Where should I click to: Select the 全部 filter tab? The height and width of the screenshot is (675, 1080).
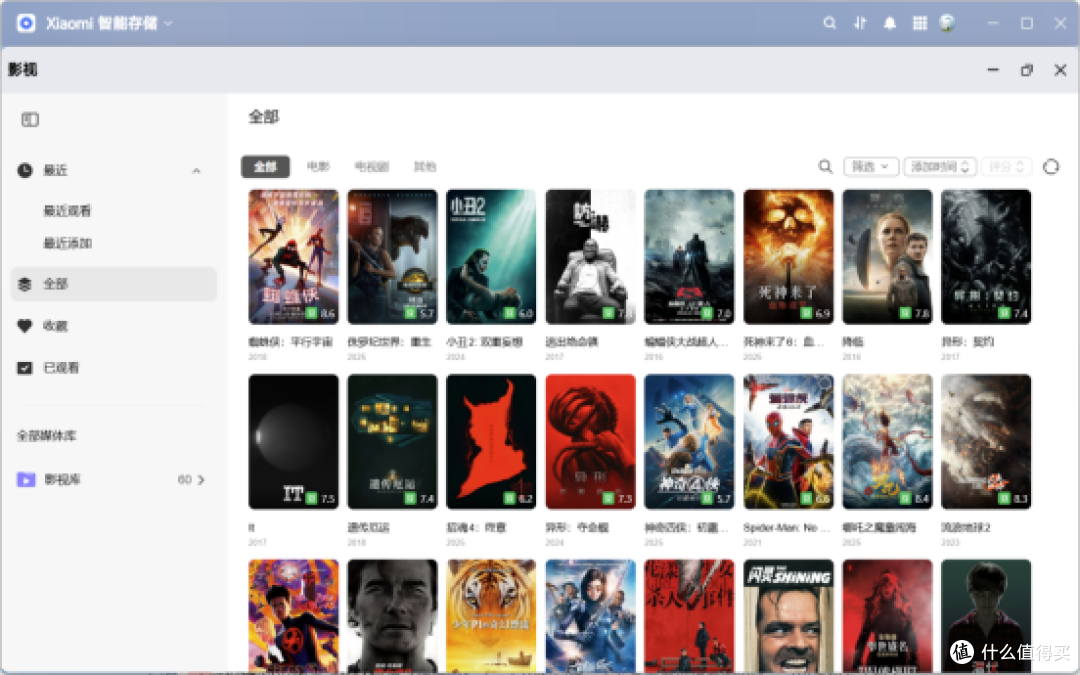click(x=265, y=166)
